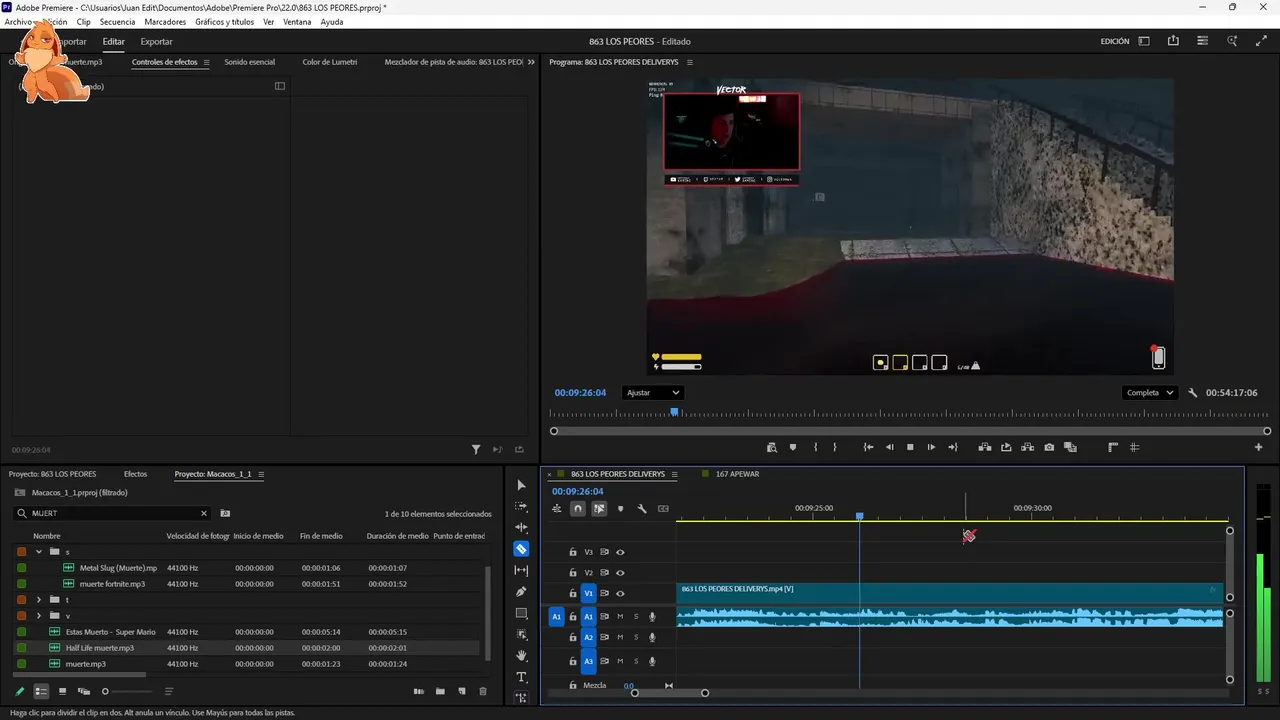This screenshot has width=1280, height=720.
Task: Open the Secuencia menu
Action: click(x=117, y=22)
